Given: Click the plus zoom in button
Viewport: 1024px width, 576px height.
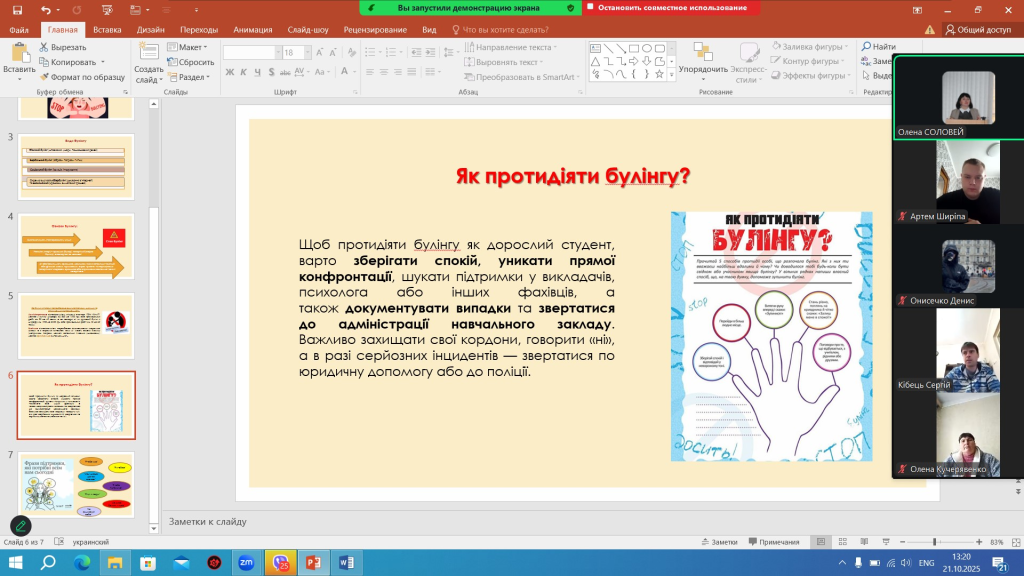Looking at the screenshot, I should (979, 542).
